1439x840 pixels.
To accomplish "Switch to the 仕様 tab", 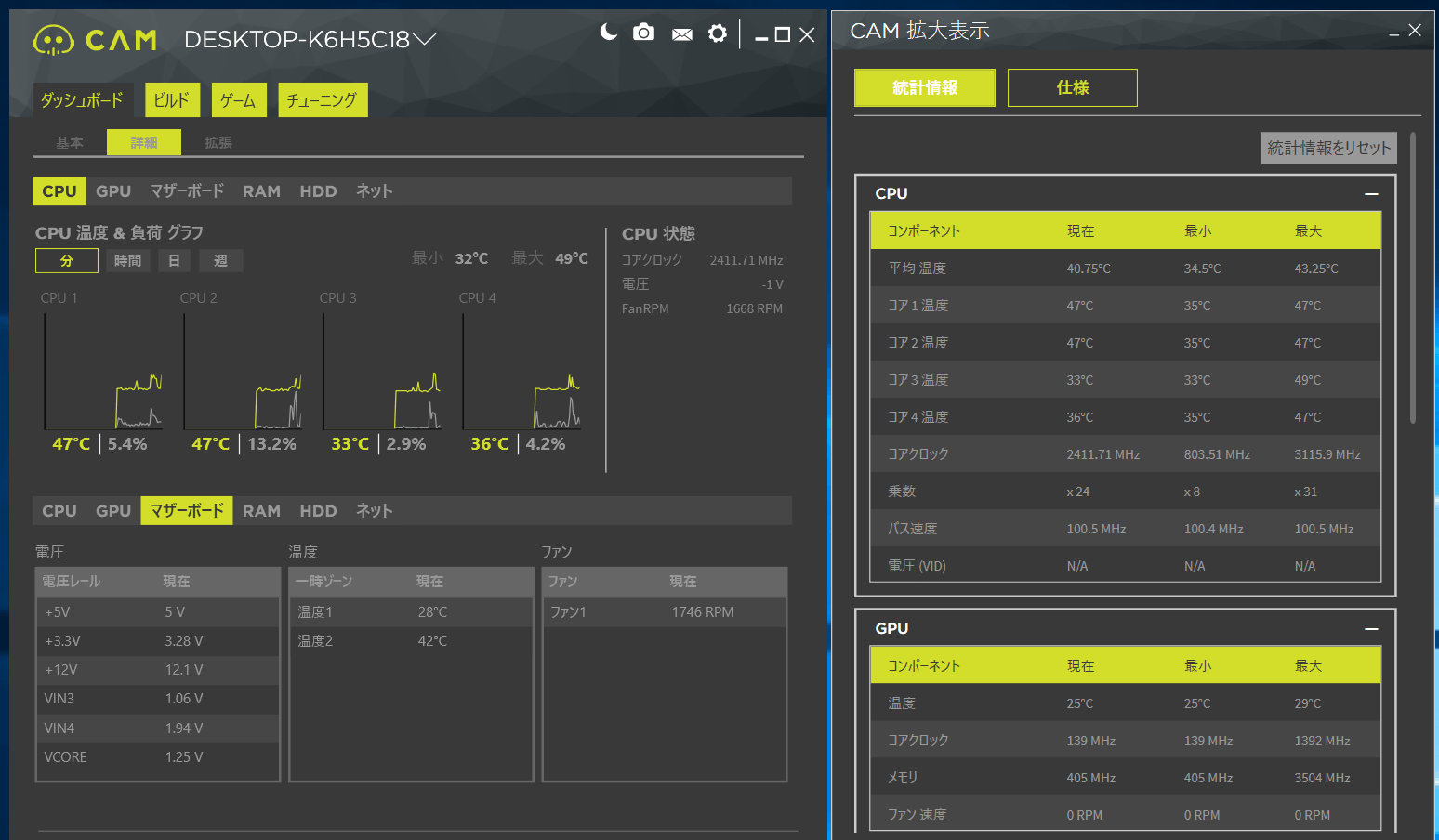I will point(1072,87).
